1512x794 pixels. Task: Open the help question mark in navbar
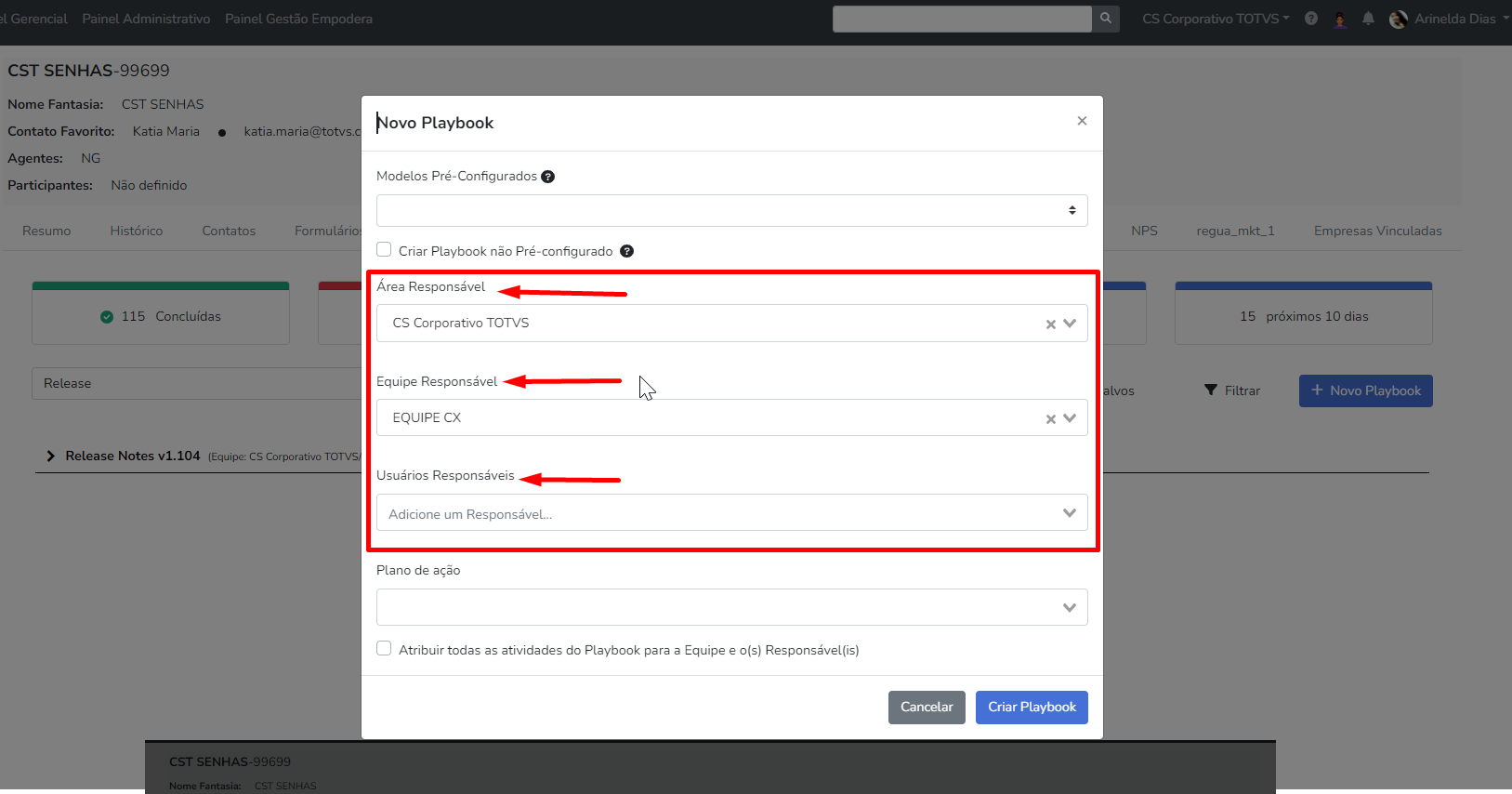pyautogui.click(x=1311, y=19)
